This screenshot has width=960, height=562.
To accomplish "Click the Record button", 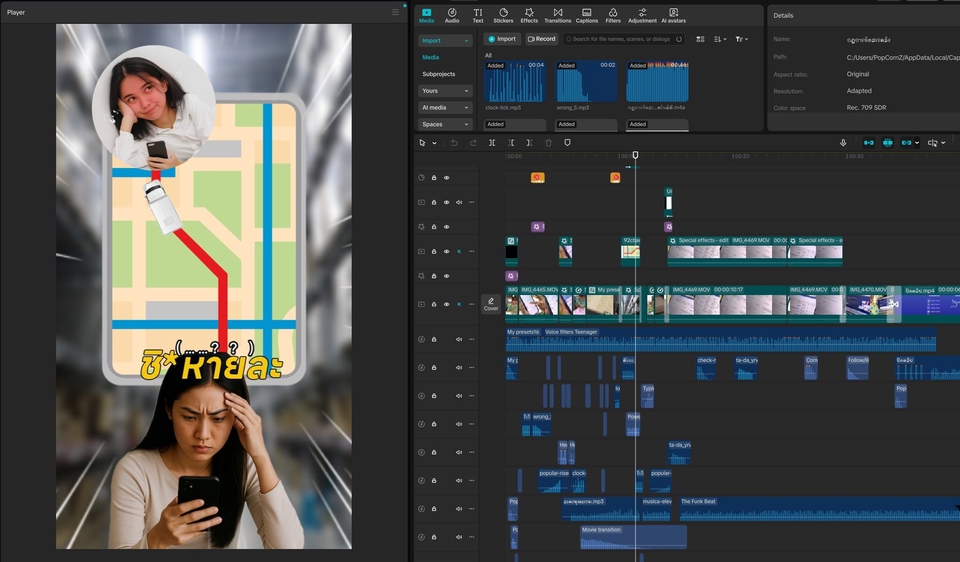I will (541, 39).
